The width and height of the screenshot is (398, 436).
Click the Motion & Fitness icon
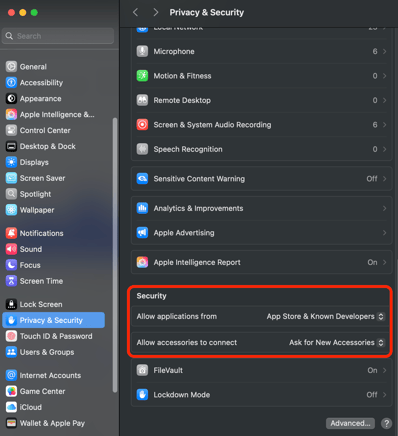[142, 76]
